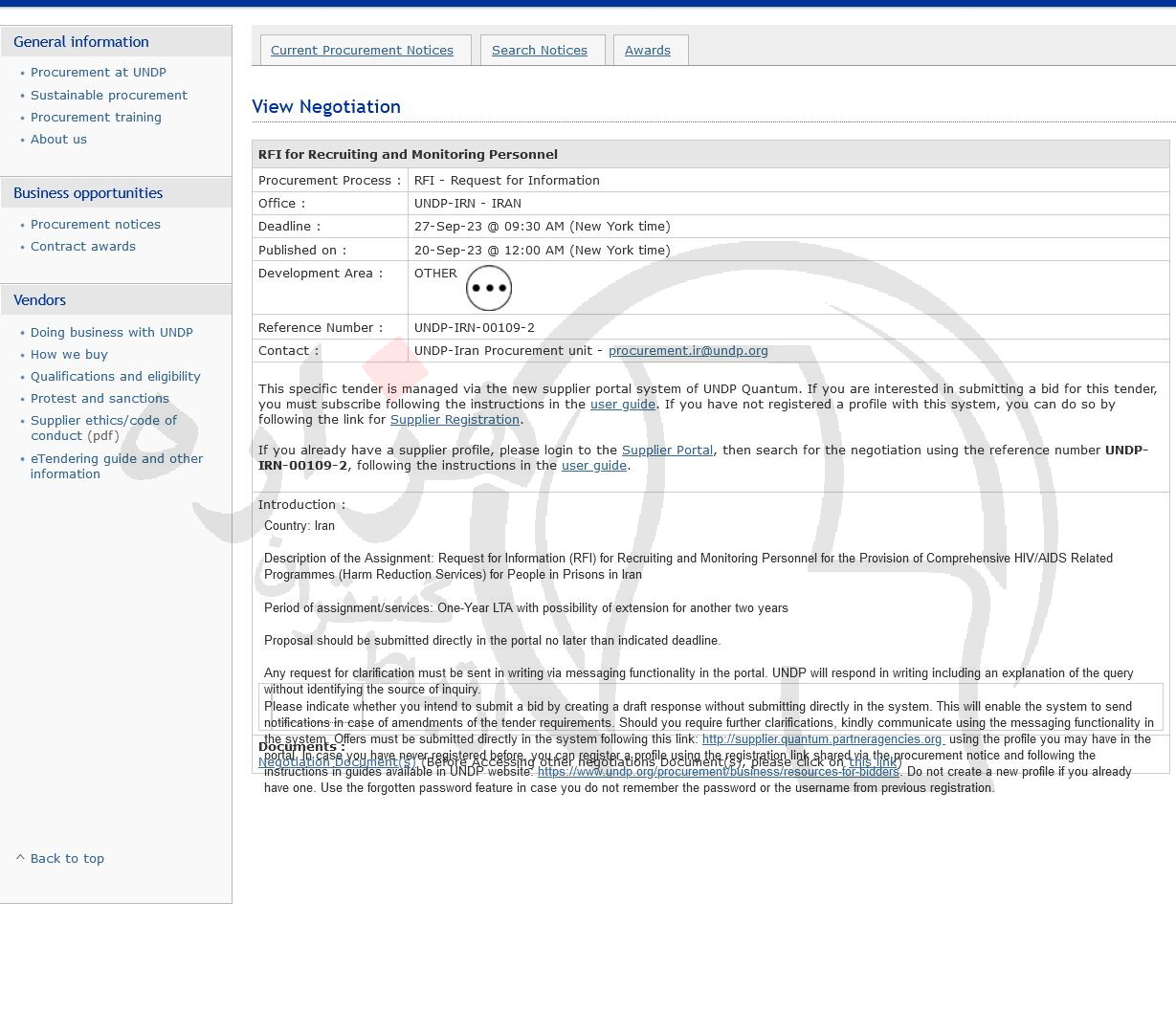1176x1034 pixels.
Task: Follow the Supplier Registration link
Action: (x=455, y=420)
